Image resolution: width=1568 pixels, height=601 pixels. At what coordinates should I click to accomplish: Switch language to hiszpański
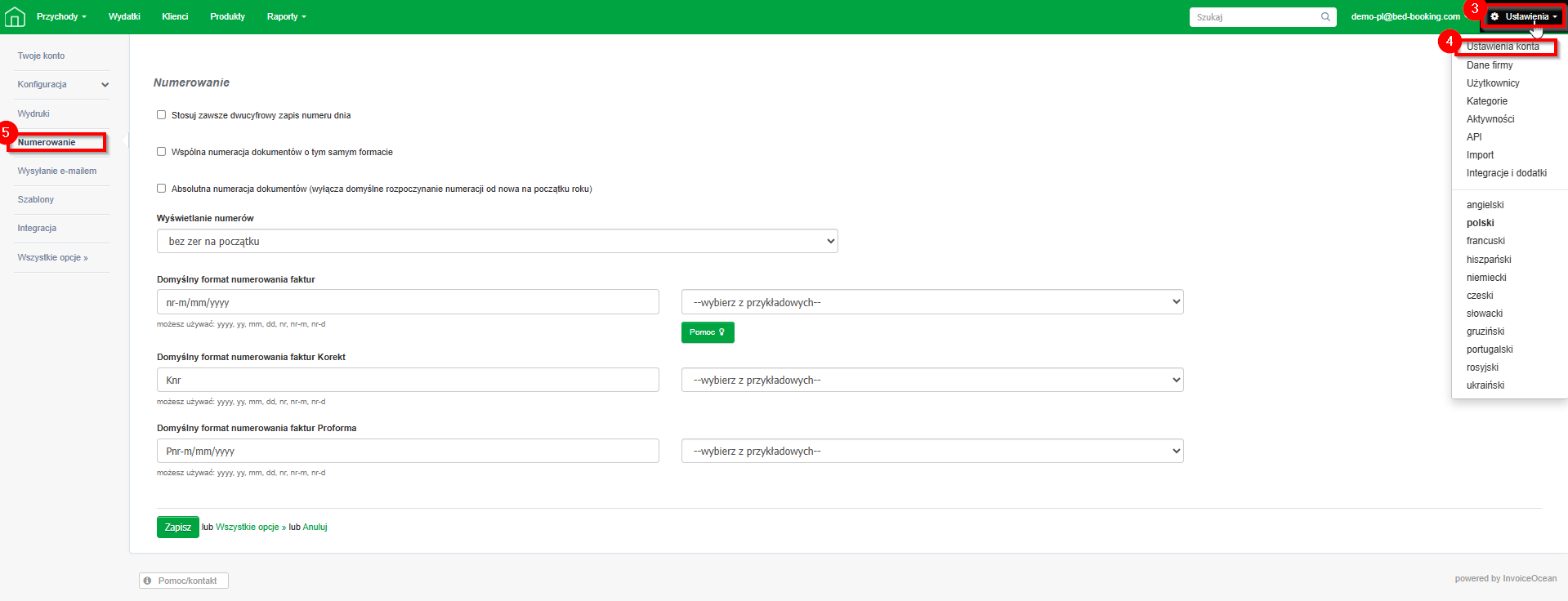click(1489, 260)
